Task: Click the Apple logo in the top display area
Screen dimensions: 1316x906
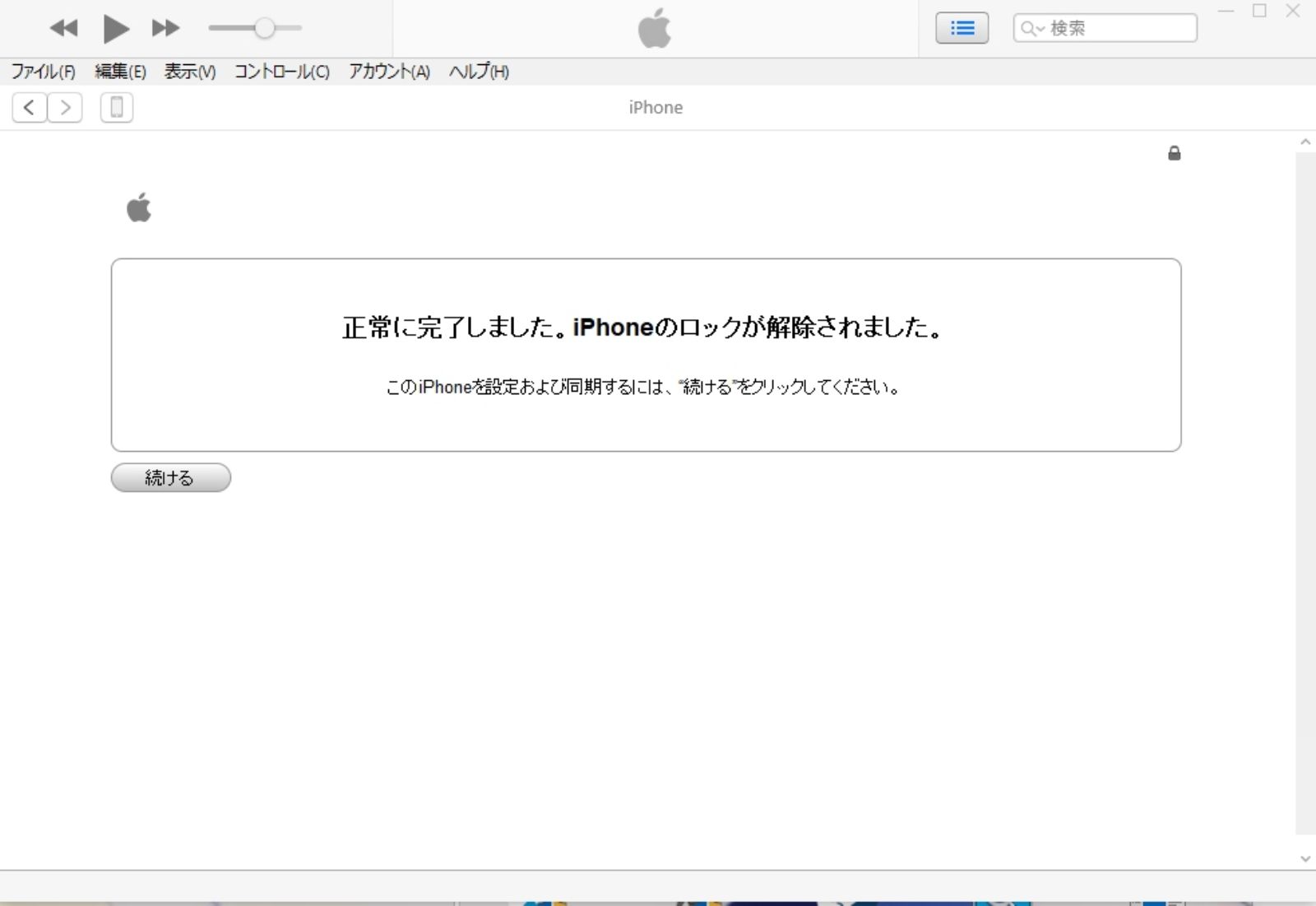Action: click(655, 29)
